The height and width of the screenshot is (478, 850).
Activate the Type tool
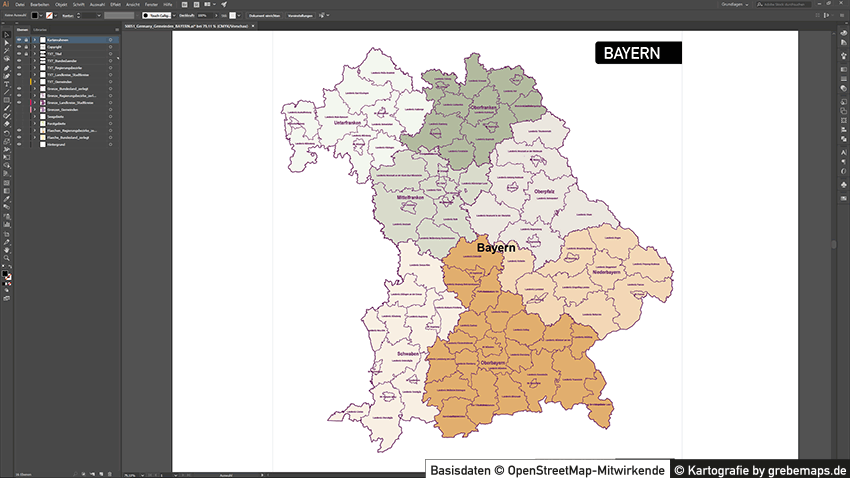pos(6,84)
